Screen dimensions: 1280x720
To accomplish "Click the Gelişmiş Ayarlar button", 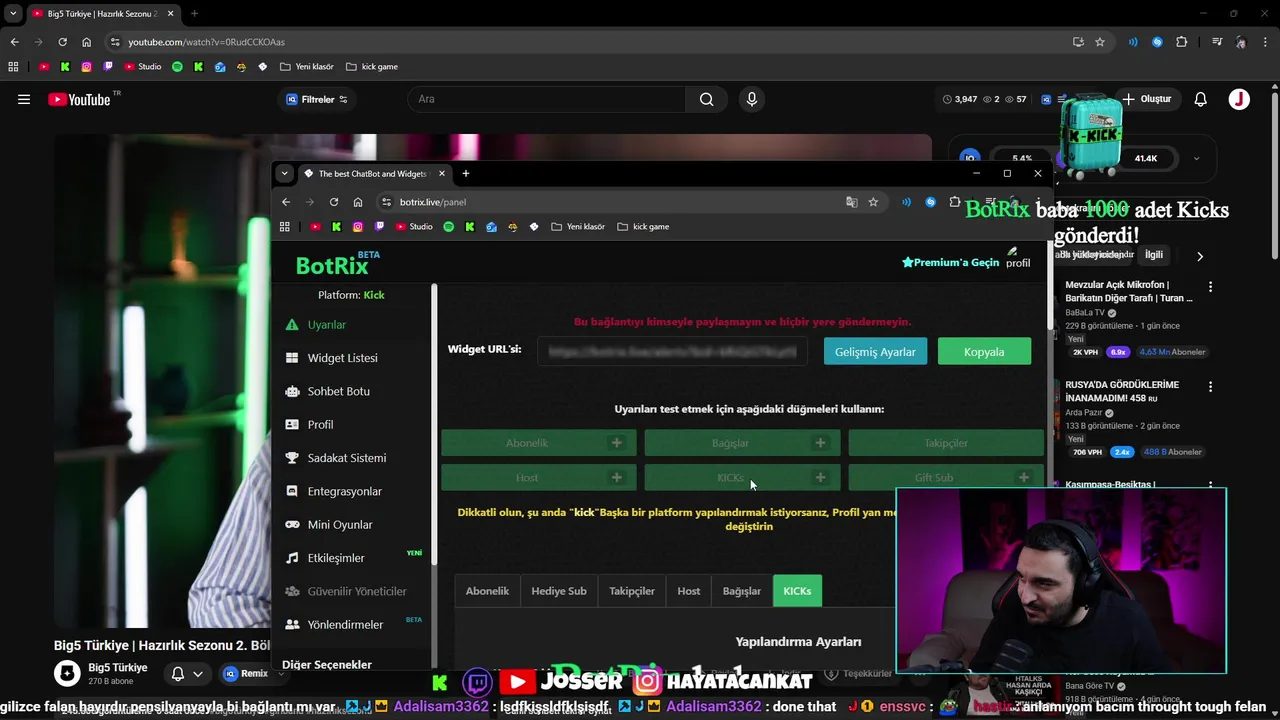I will point(875,352).
